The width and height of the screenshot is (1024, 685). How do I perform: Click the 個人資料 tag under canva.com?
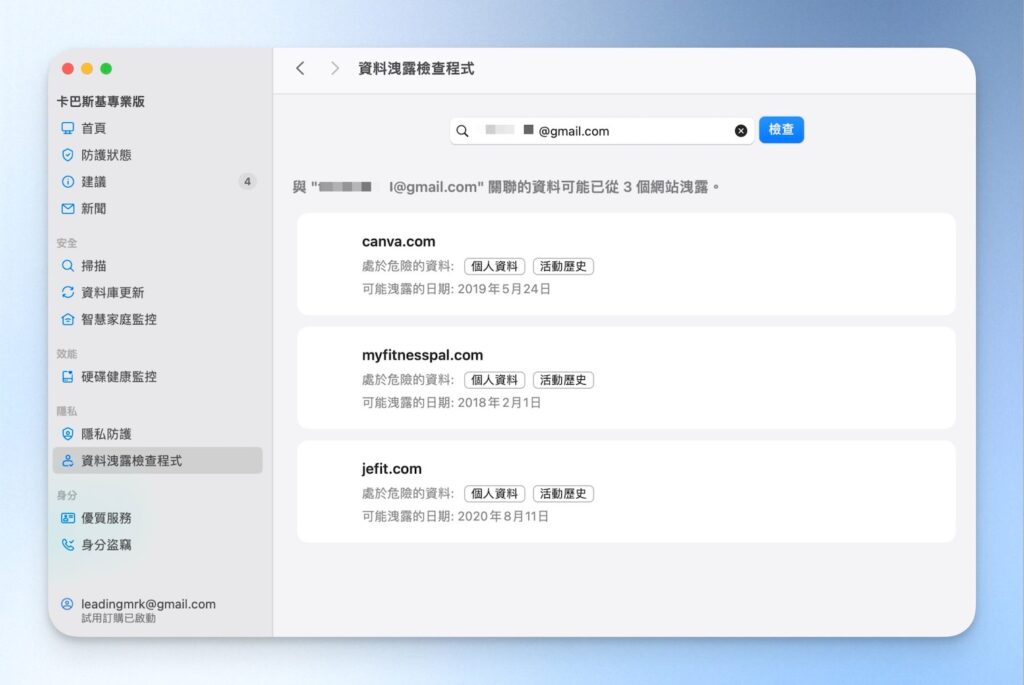(494, 266)
